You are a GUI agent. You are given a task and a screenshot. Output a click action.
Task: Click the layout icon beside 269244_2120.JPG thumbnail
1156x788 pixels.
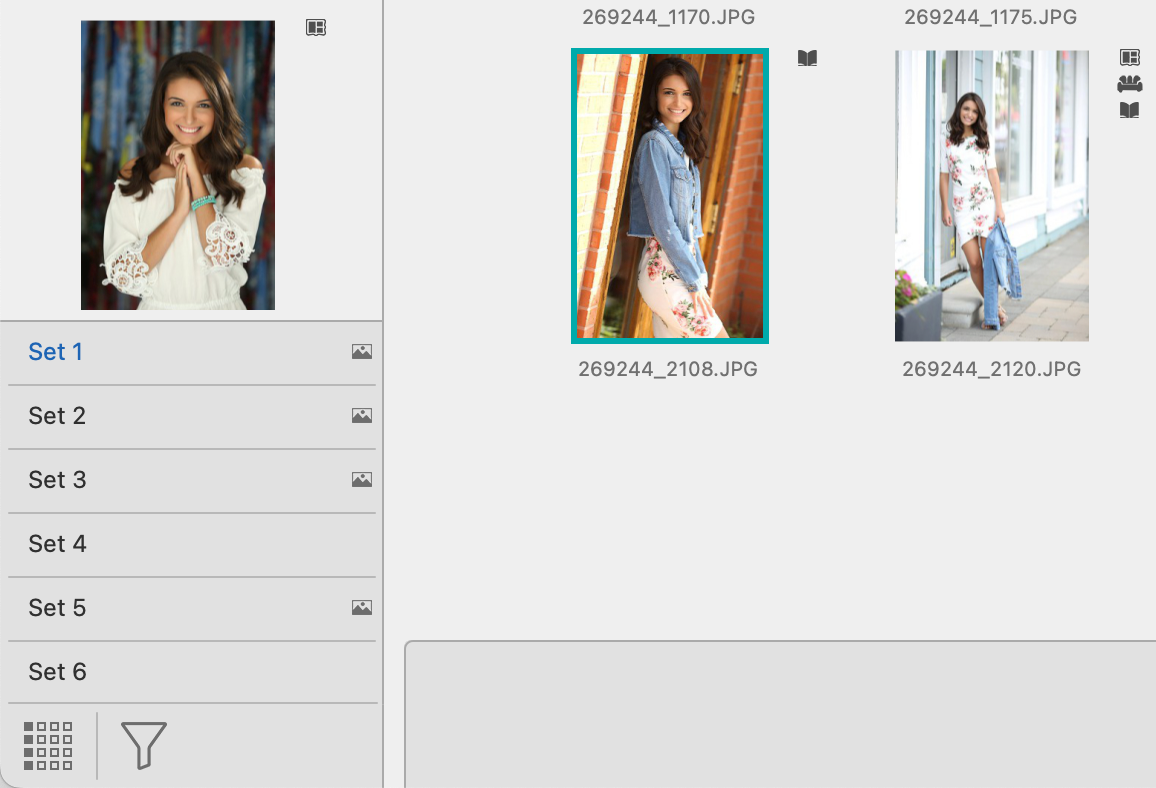coord(1129,58)
